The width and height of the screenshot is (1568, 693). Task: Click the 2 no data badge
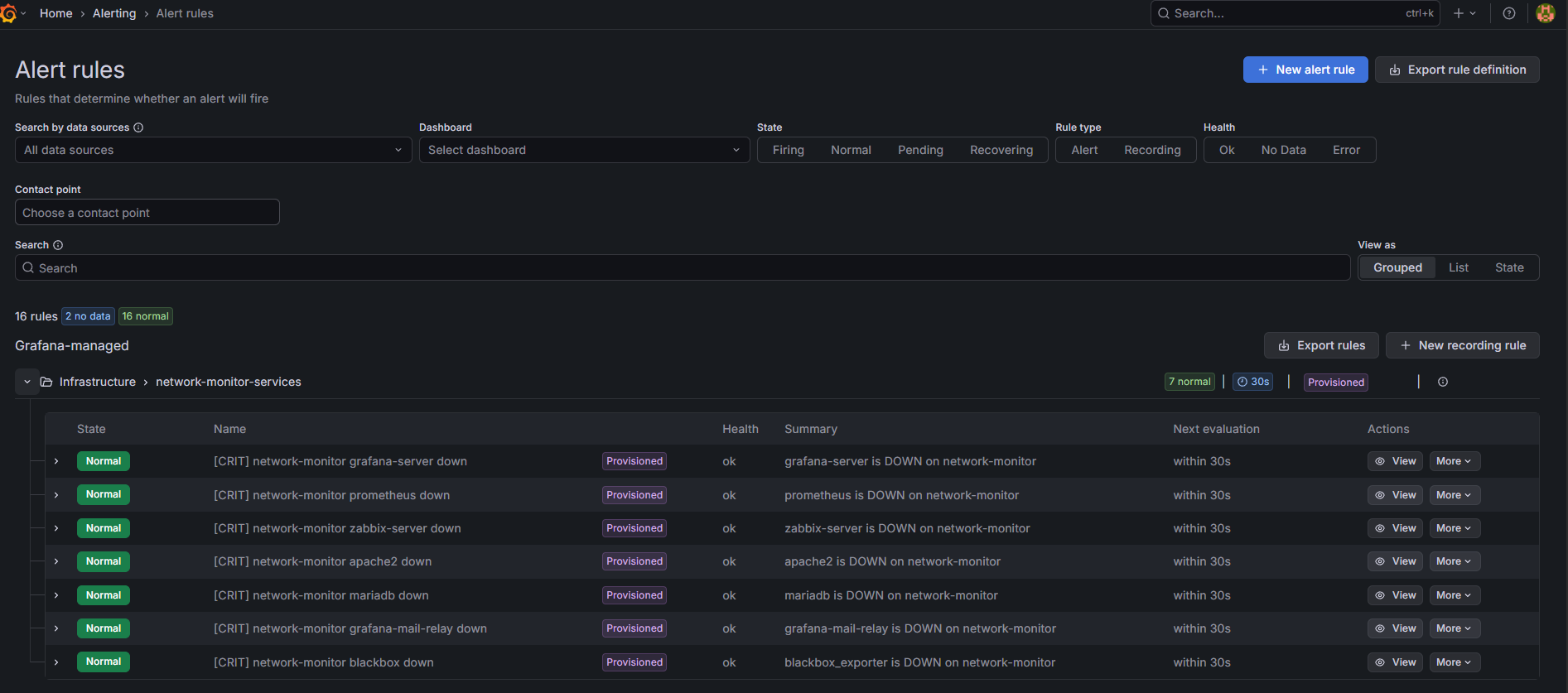(x=88, y=316)
